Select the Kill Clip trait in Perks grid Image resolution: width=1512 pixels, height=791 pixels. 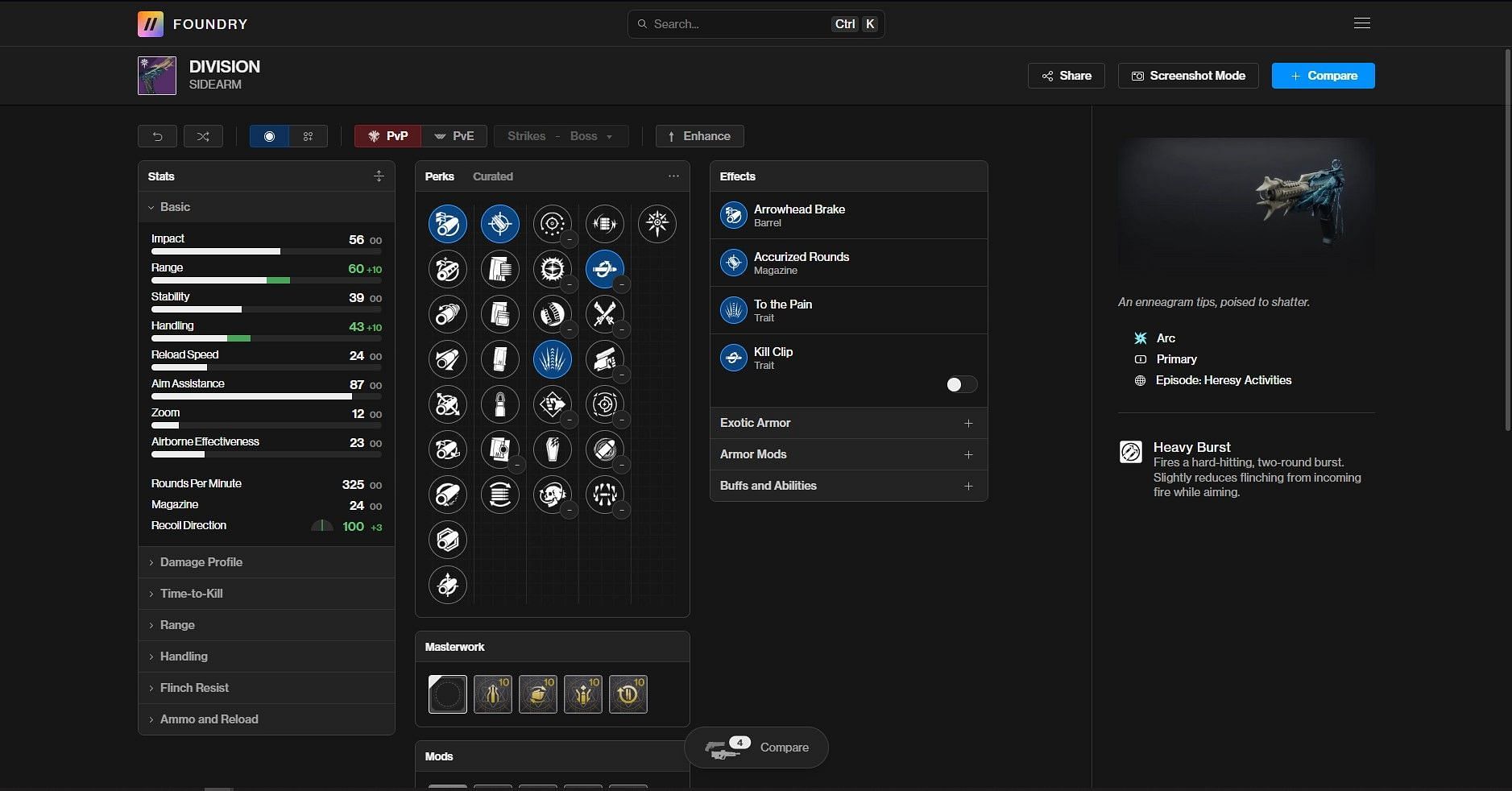[x=604, y=269]
